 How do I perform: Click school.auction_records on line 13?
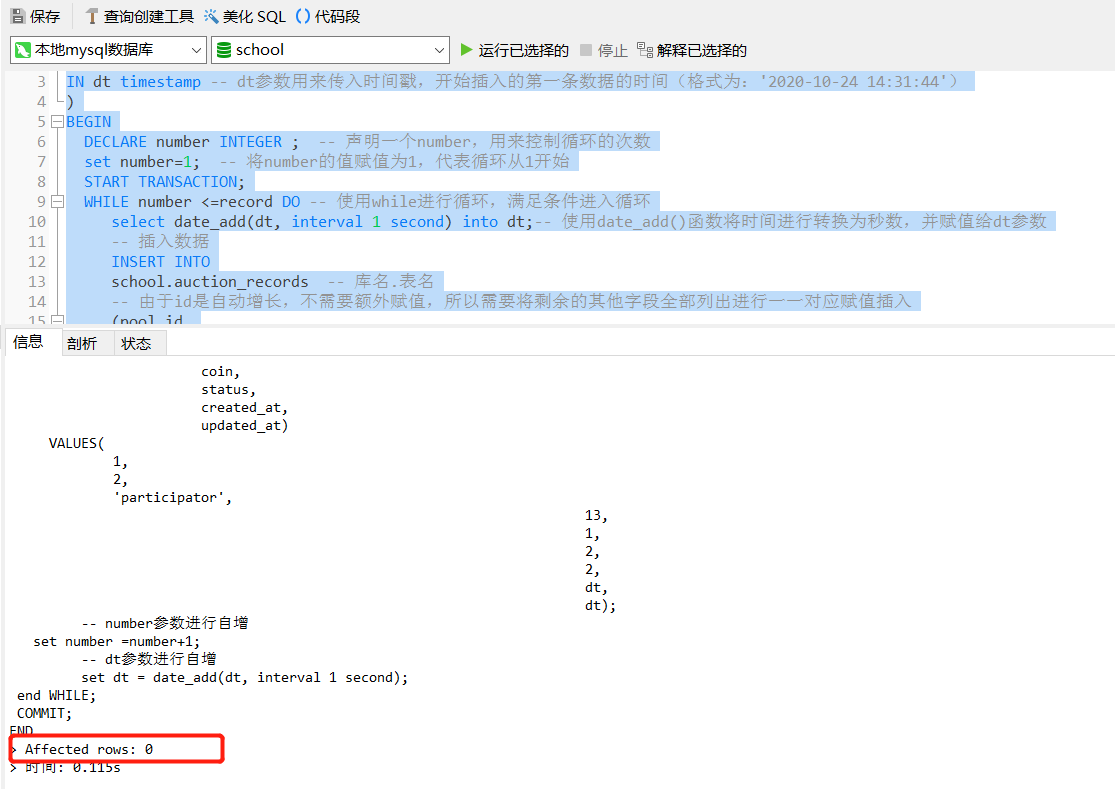tap(210, 281)
